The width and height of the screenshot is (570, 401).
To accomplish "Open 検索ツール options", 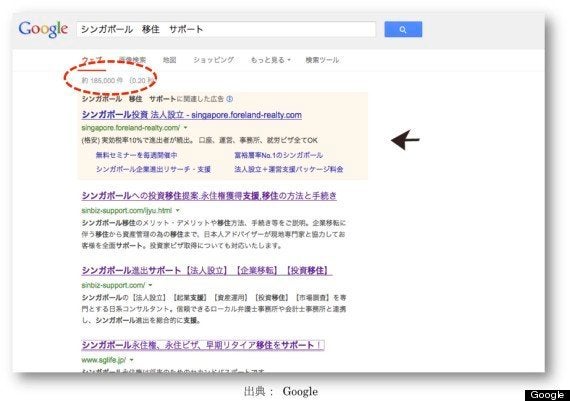I will [x=322, y=60].
